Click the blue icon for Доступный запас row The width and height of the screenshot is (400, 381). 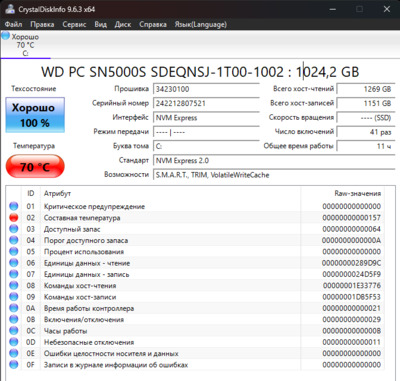(x=14, y=229)
